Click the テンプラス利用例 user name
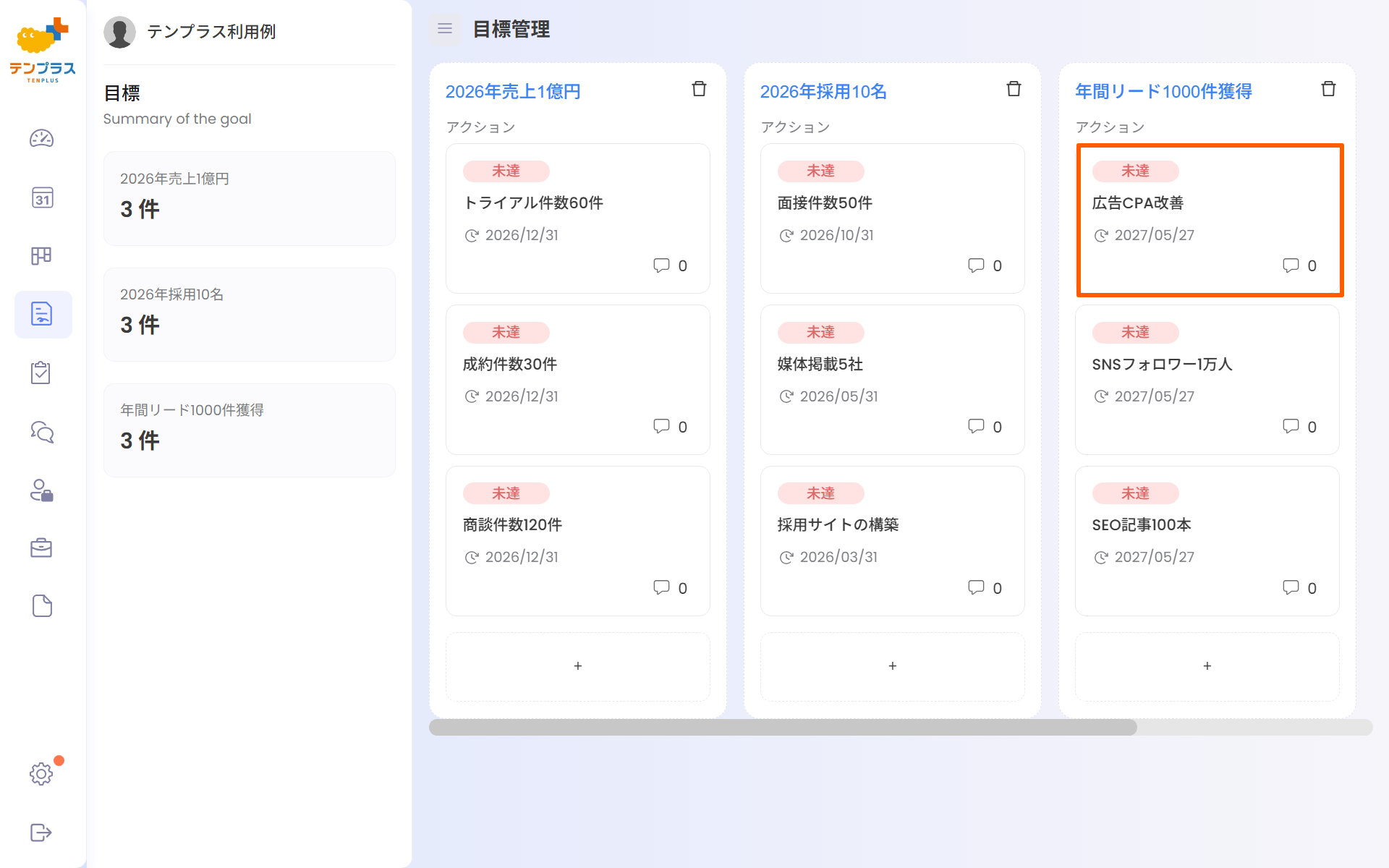1389x868 pixels. [x=211, y=32]
